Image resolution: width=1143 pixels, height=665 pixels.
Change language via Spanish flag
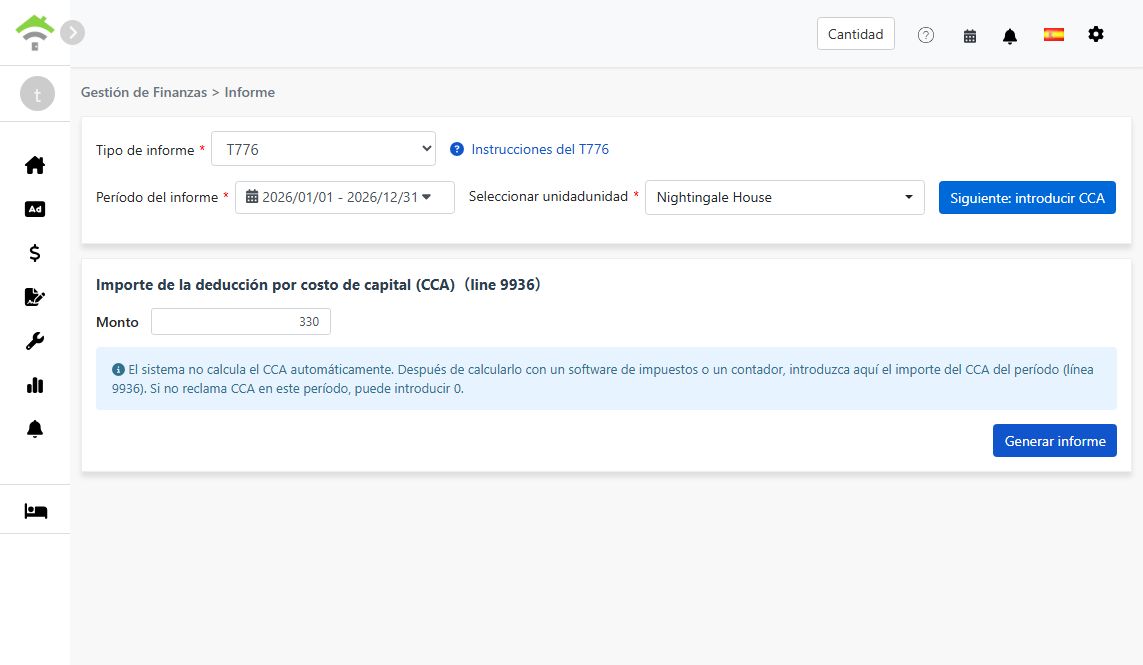tap(1053, 34)
